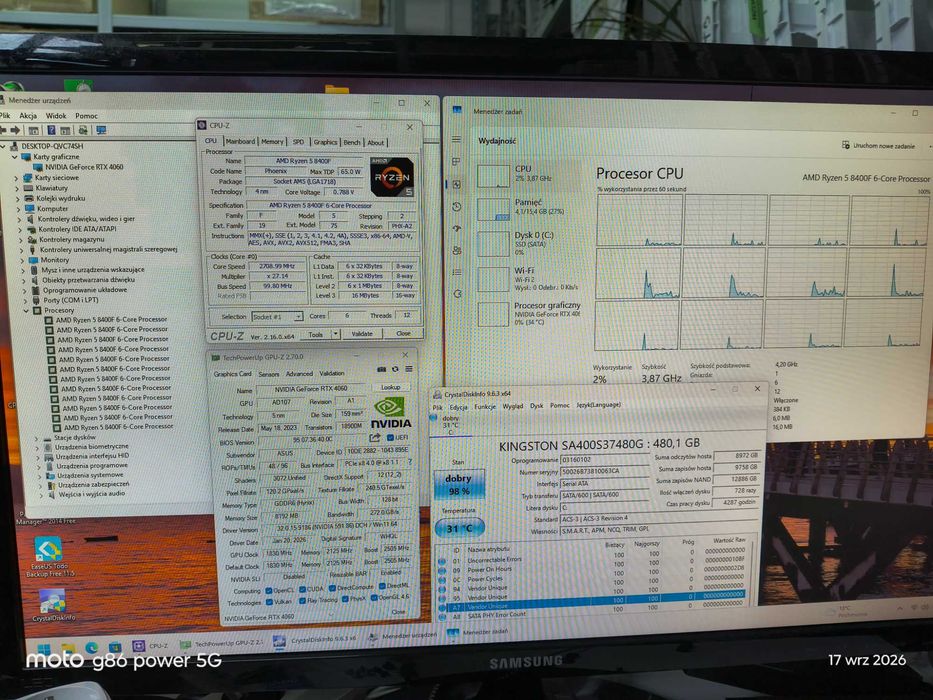Click the Validate button in CPU-Z

362,334
